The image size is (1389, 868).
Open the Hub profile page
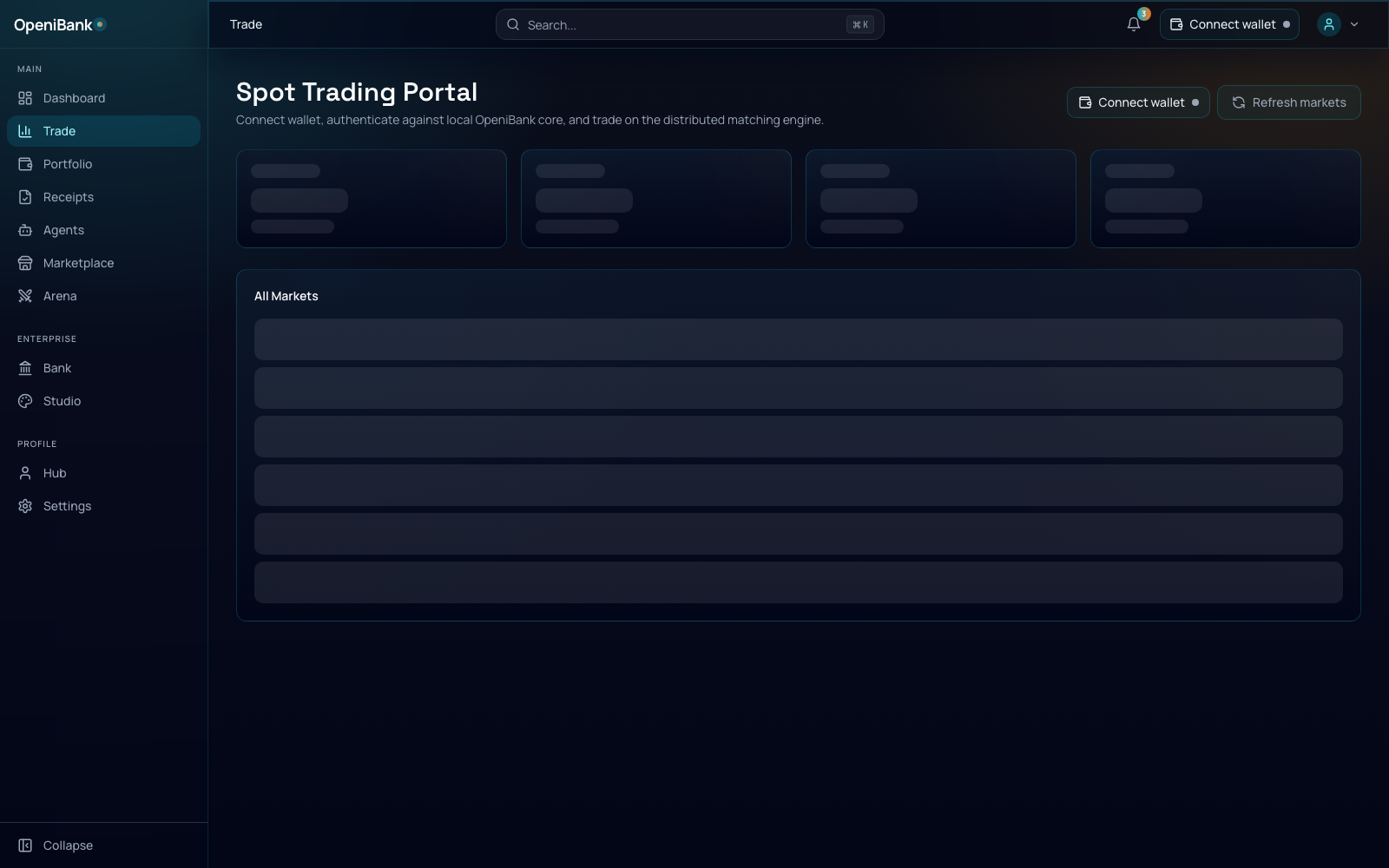click(54, 472)
